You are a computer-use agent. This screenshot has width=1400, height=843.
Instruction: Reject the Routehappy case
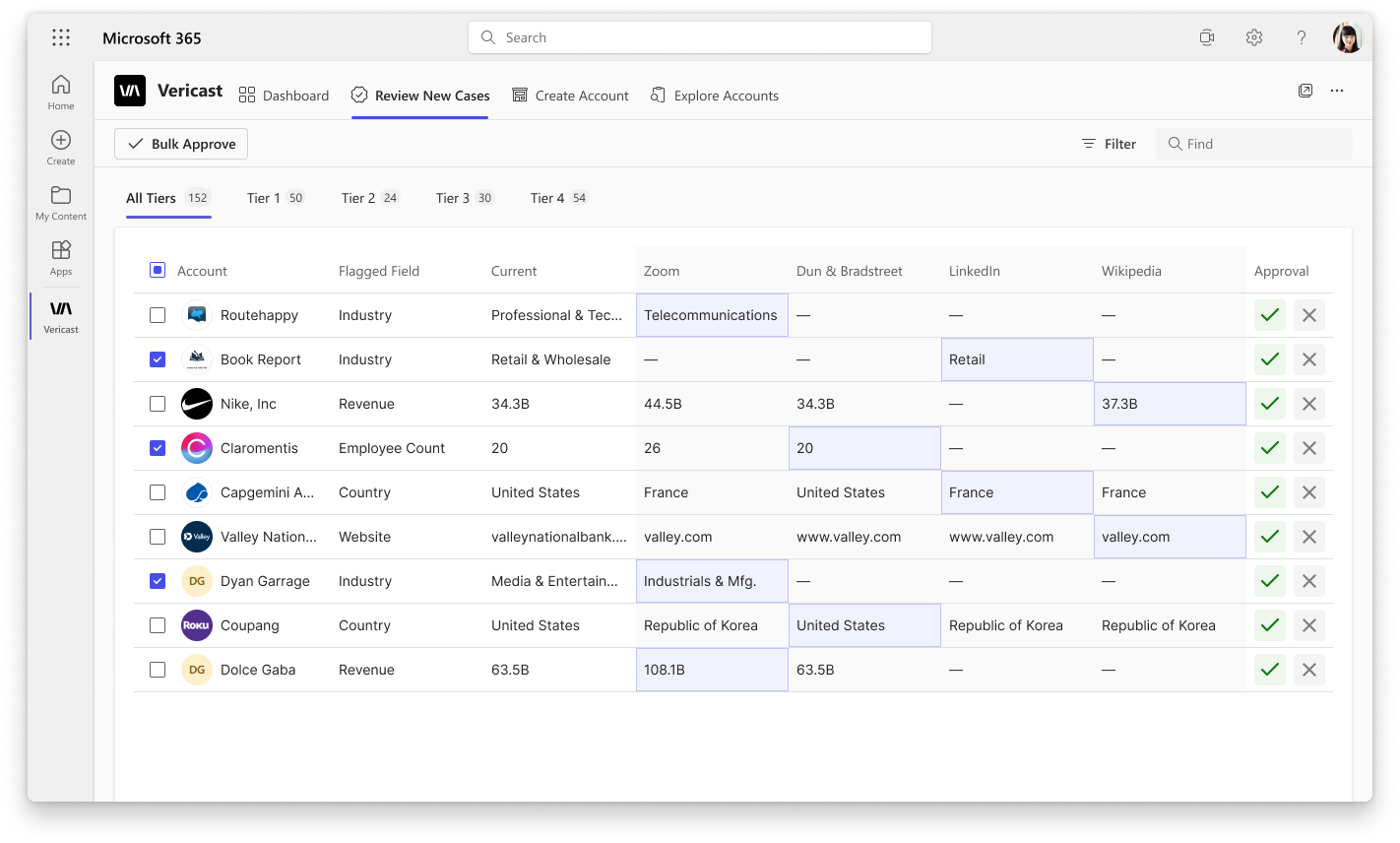point(1309,315)
